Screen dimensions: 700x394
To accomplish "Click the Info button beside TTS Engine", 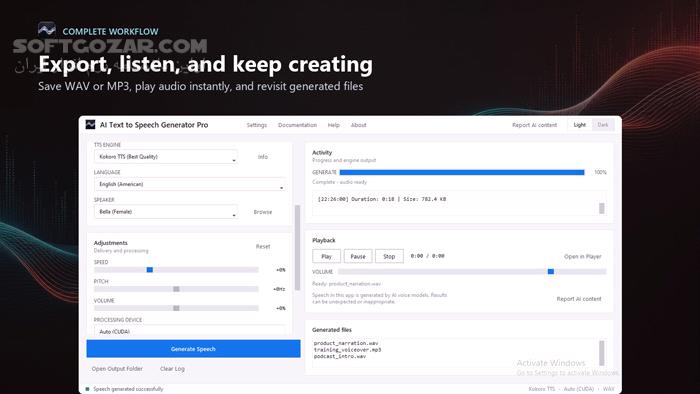I will (263, 157).
